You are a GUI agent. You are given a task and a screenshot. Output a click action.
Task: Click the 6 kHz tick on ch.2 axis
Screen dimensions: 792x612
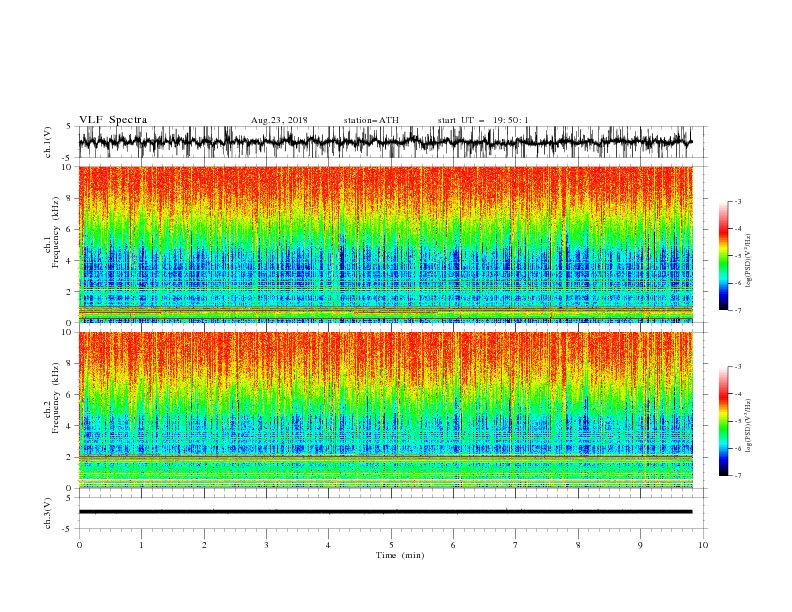(x=69, y=394)
